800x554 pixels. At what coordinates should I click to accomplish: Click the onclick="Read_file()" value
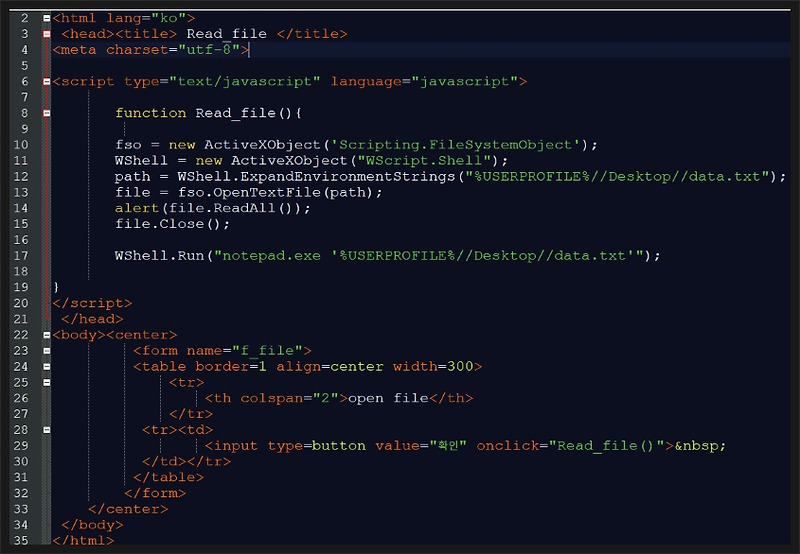coord(607,446)
